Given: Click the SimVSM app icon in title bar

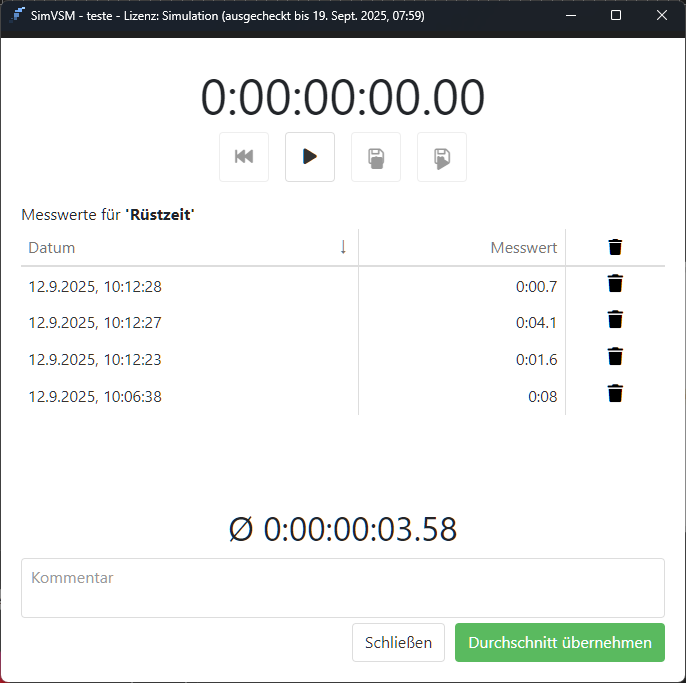Looking at the screenshot, I should (18, 15).
